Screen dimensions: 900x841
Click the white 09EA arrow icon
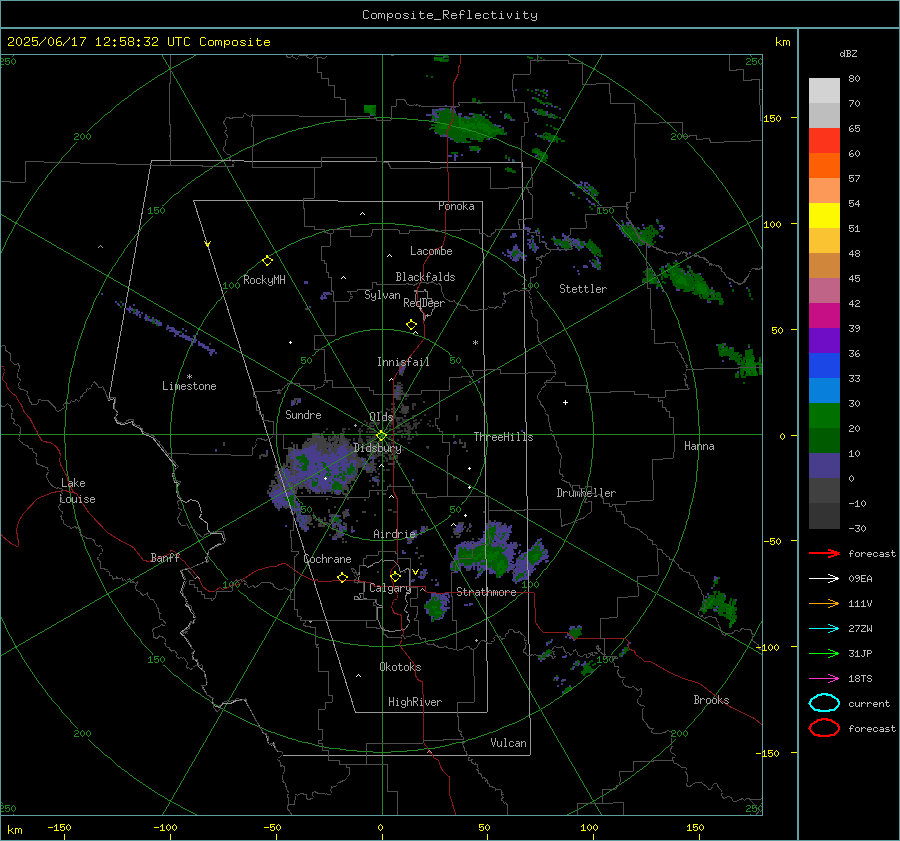[x=824, y=579]
